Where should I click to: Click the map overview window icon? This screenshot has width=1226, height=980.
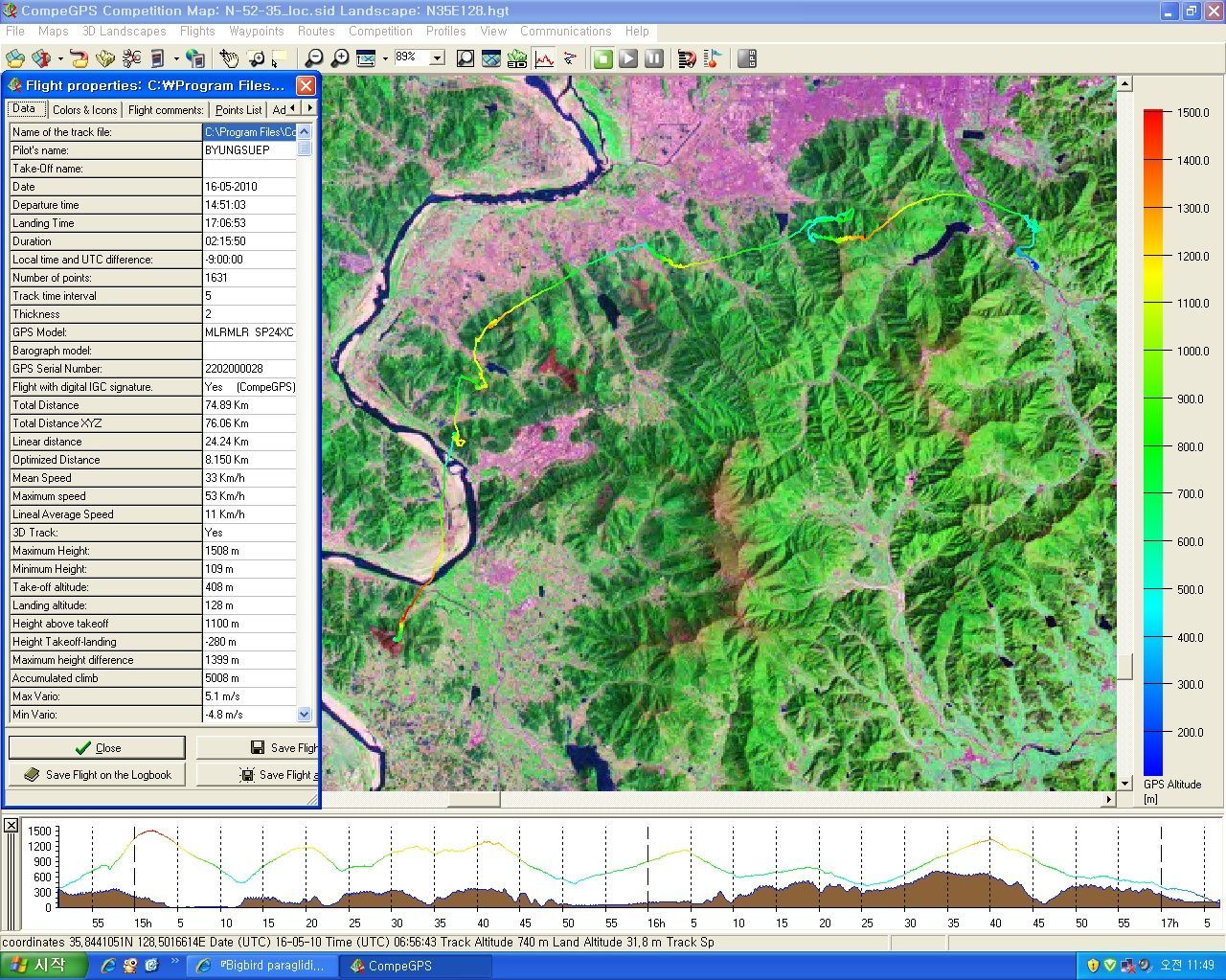pos(491,58)
